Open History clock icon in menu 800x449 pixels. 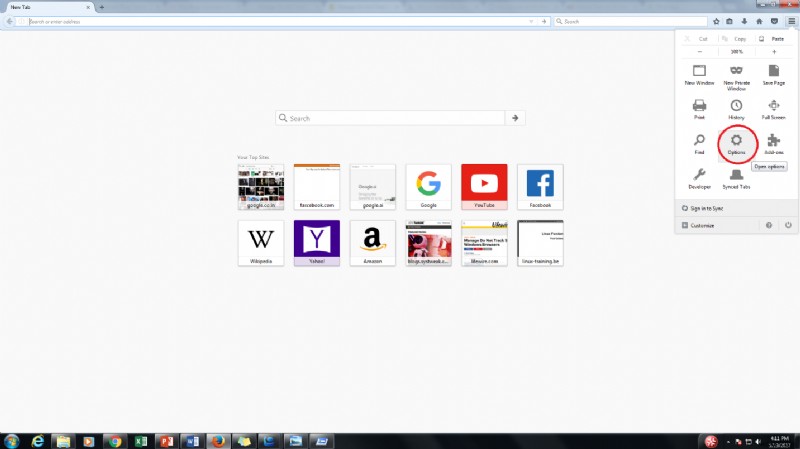736,109
